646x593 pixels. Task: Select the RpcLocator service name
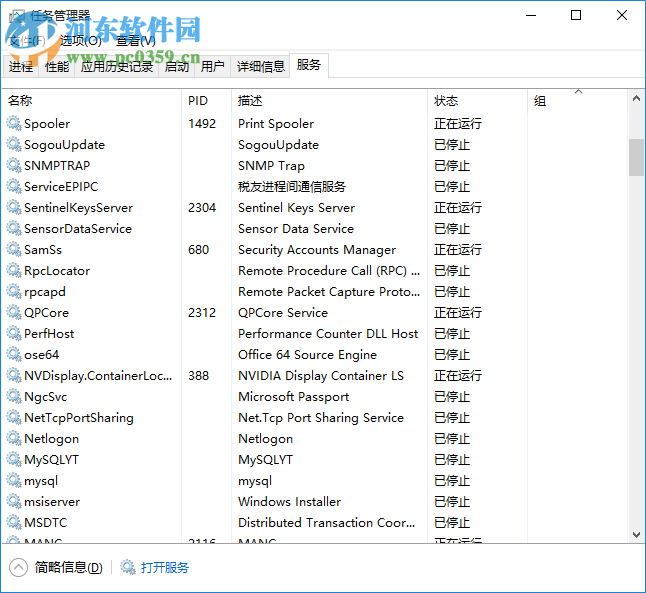[57, 271]
